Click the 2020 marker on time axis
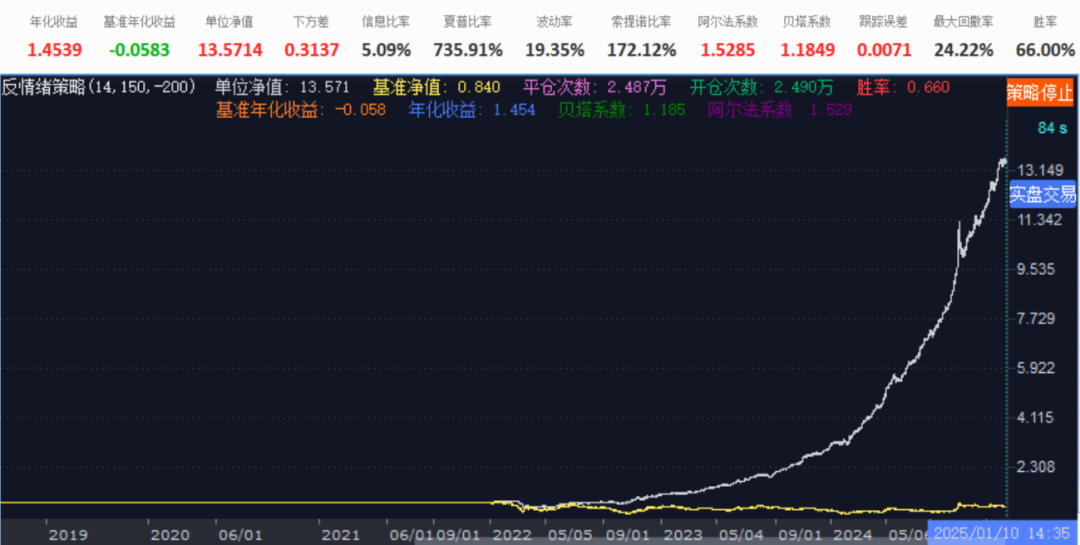1080x545 pixels. [x=169, y=535]
